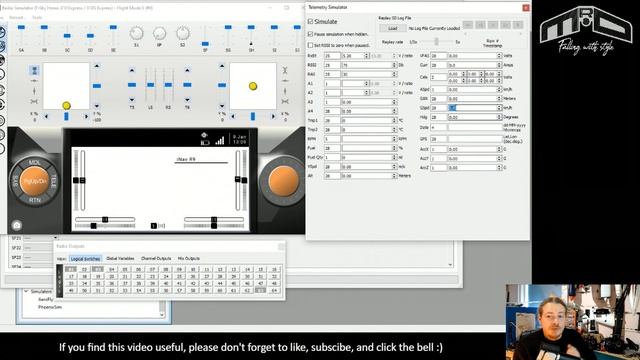The image size is (640, 360).
Task: Select the PhoenixSim tree entry
Action: (50, 307)
